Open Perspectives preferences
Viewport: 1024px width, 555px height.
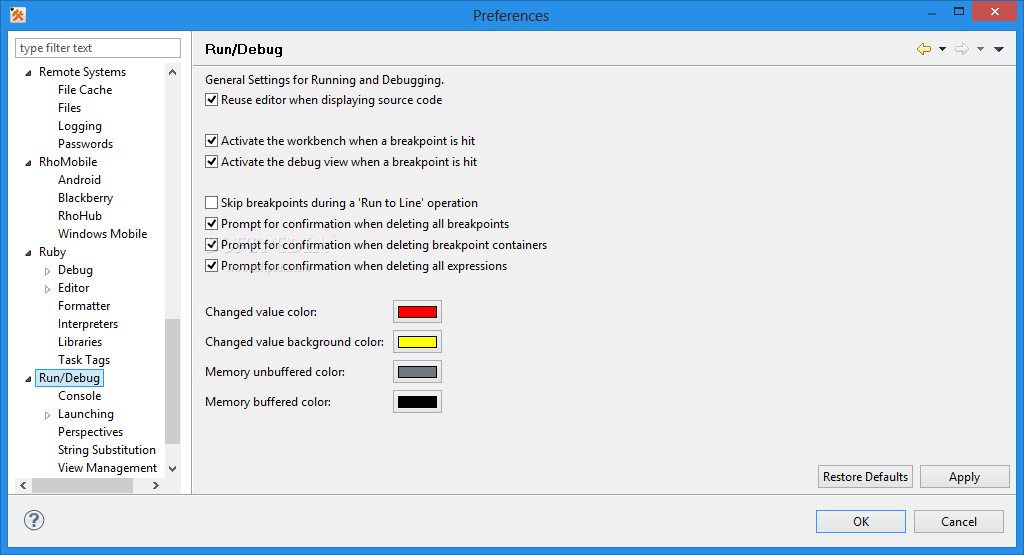click(x=90, y=432)
